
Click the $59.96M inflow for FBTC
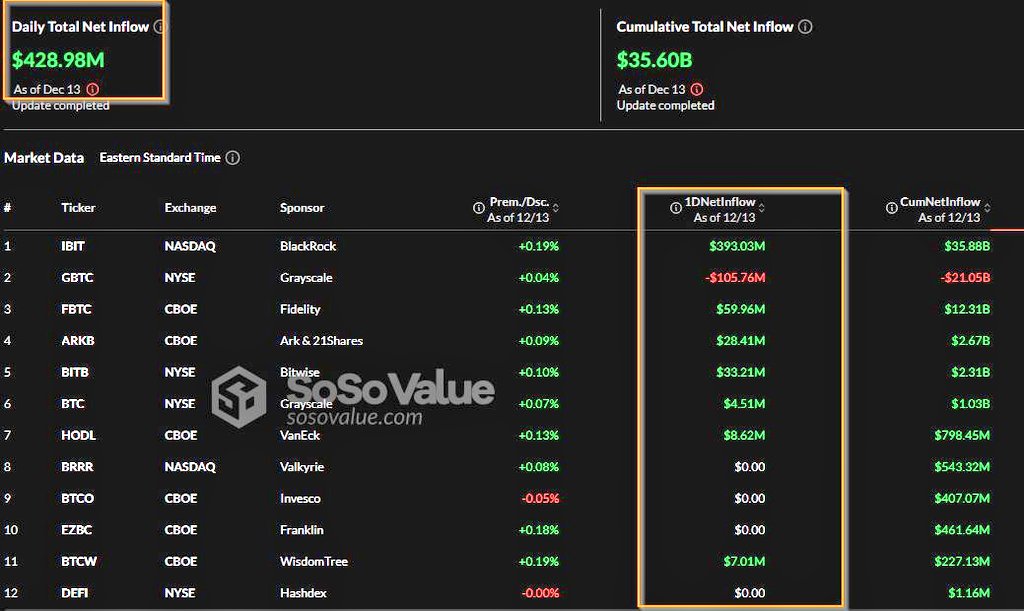tap(741, 309)
